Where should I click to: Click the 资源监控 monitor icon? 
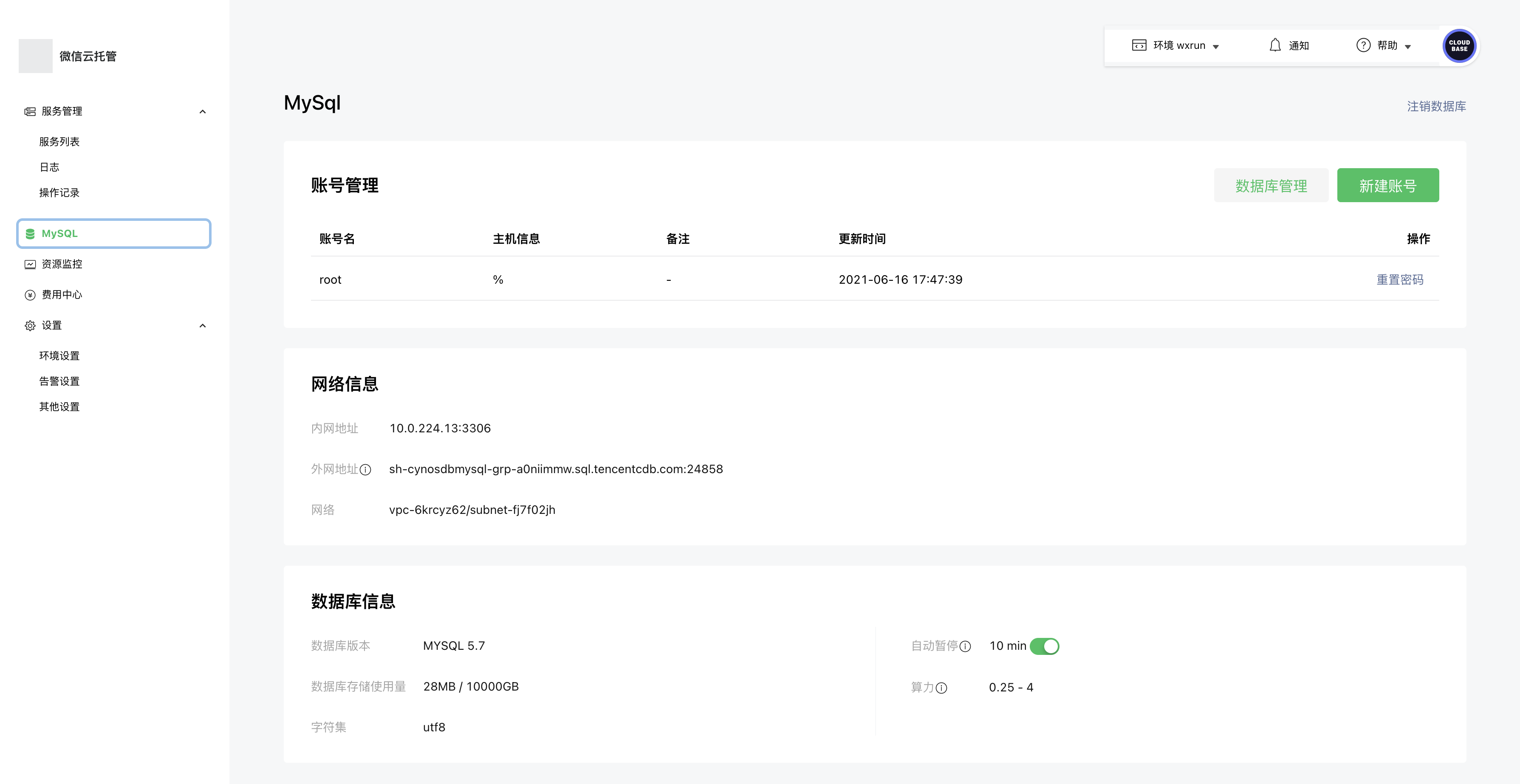[x=30, y=264]
